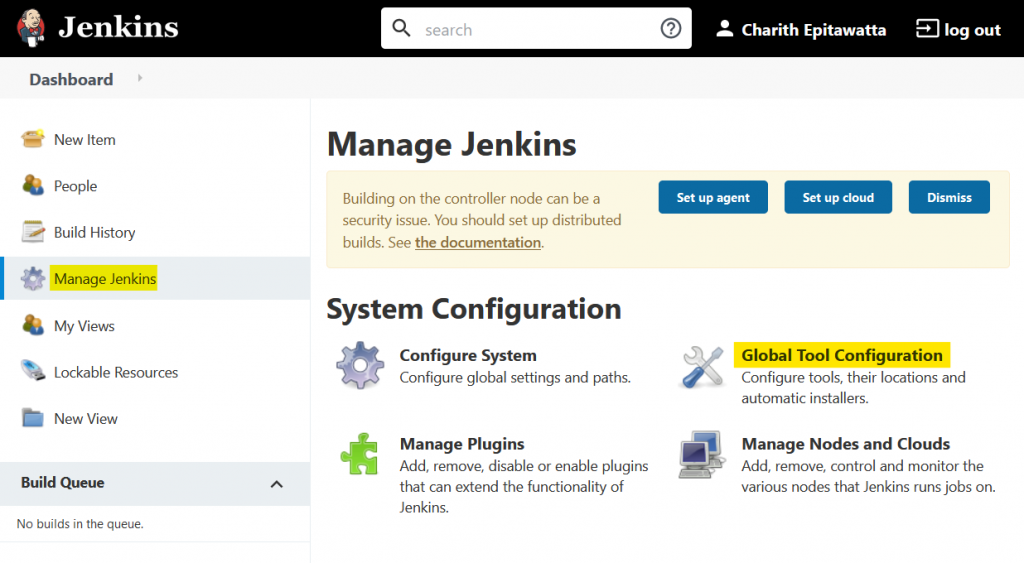Image resolution: width=1024 pixels, height=563 pixels.
Task: Click the My Views icon in sidebar
Action: (33, 325)
